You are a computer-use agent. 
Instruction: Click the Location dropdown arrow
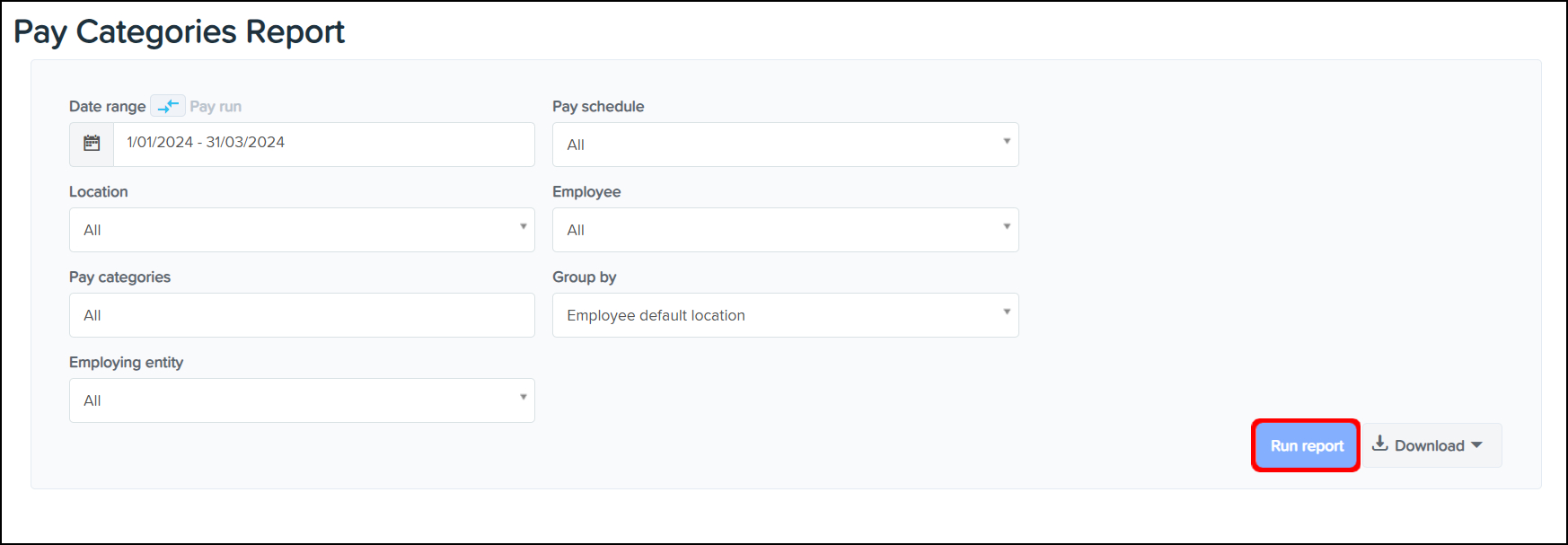pyautogui.click(x=524, y=227)
